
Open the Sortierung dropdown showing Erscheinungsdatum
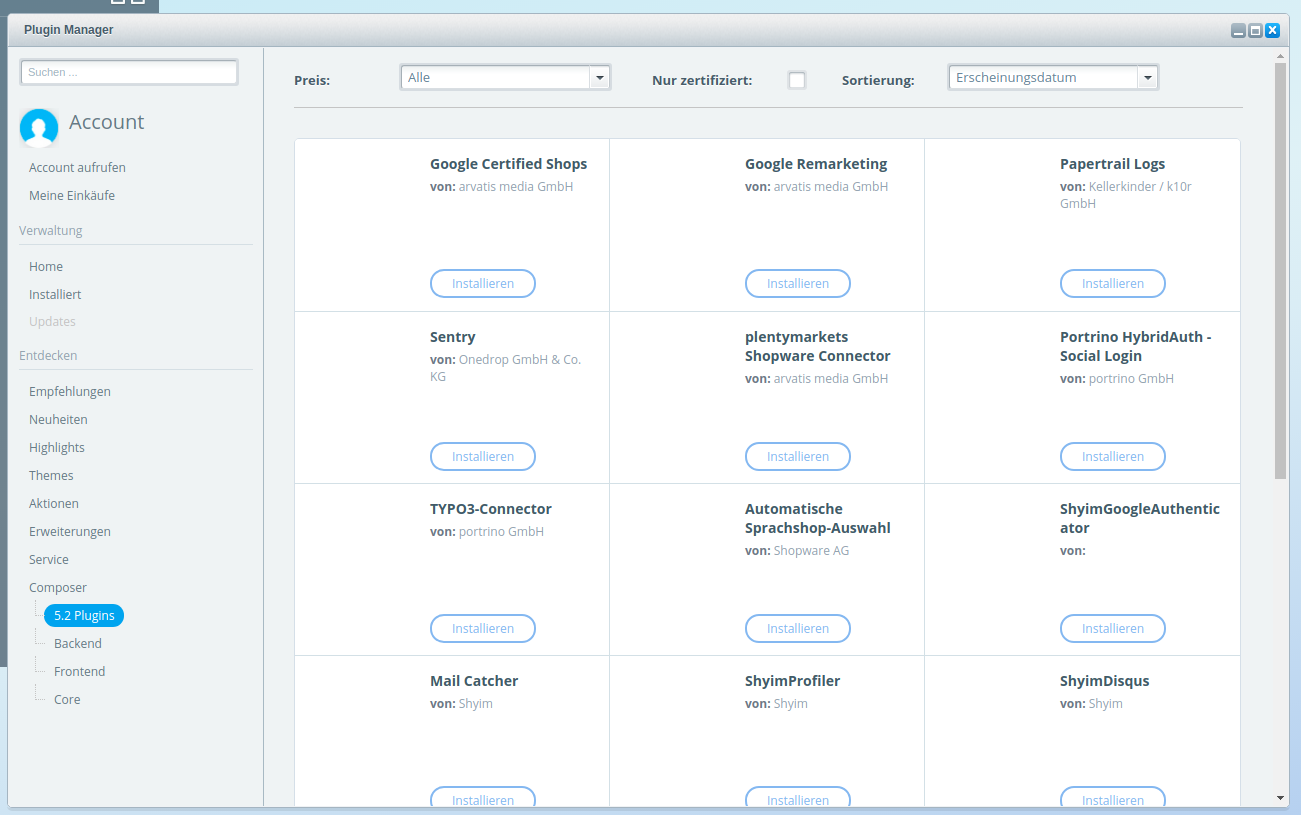tap(1053, 77)
